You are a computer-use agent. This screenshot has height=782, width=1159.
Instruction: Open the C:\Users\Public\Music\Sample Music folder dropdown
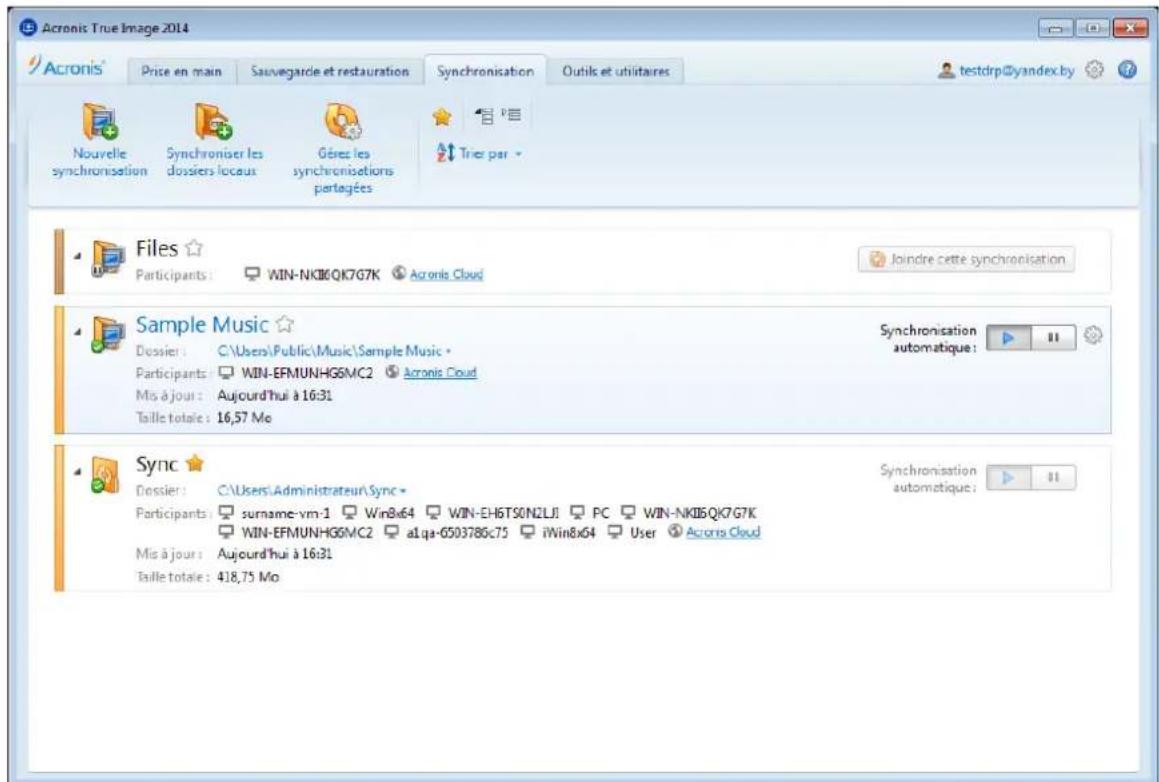(x=334, y=350)
